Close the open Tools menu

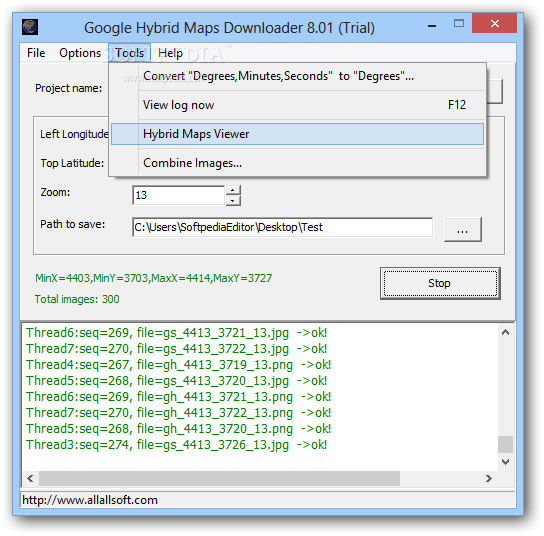129,53
